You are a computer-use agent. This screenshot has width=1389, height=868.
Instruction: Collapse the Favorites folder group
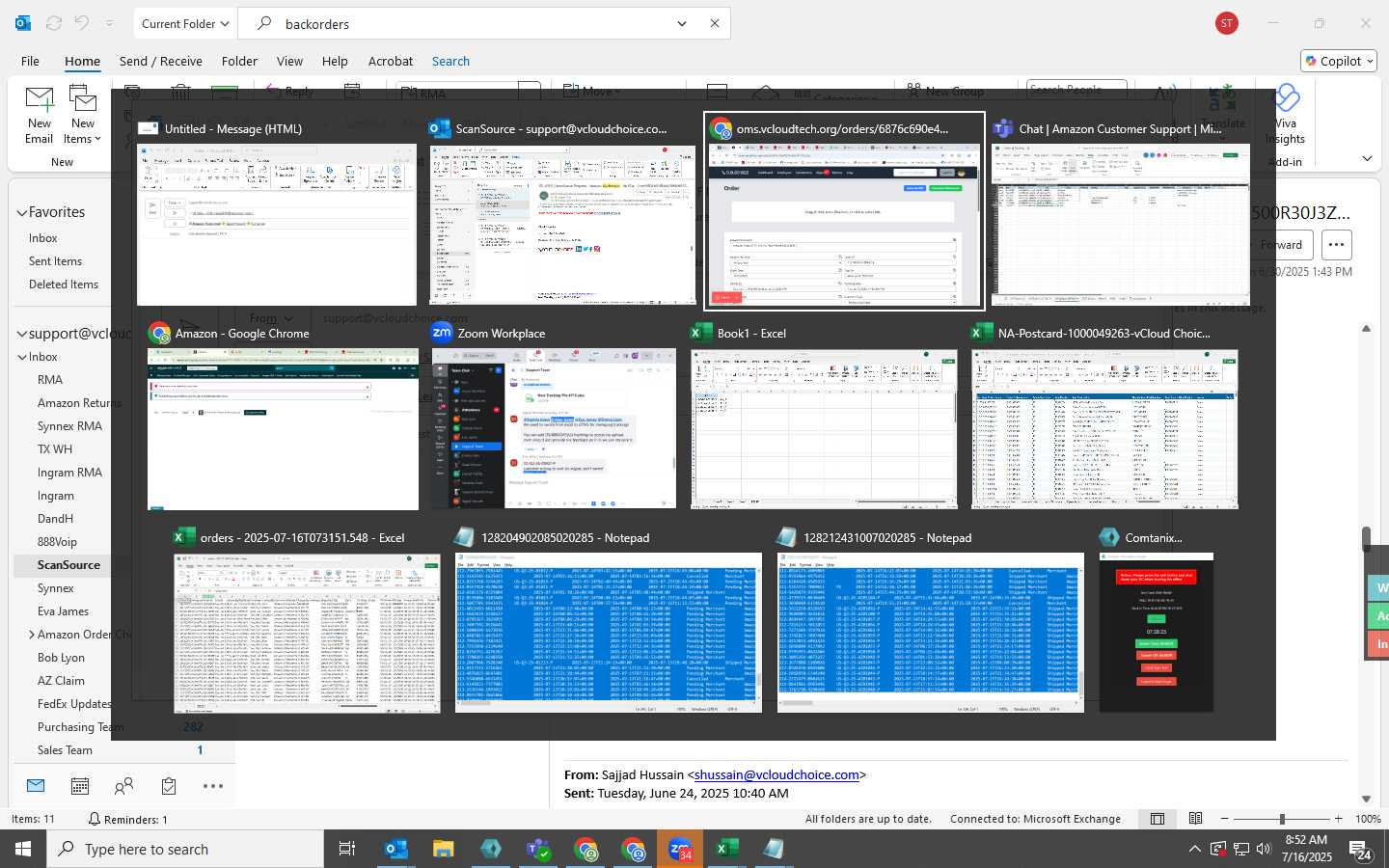click(x=21, y=212)
